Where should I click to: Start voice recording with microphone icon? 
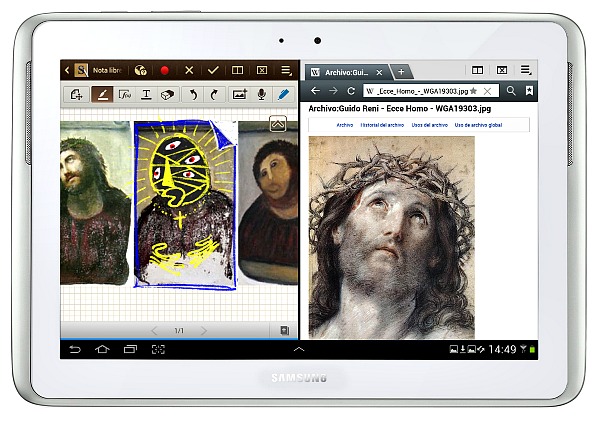click(x=261, y=94)
